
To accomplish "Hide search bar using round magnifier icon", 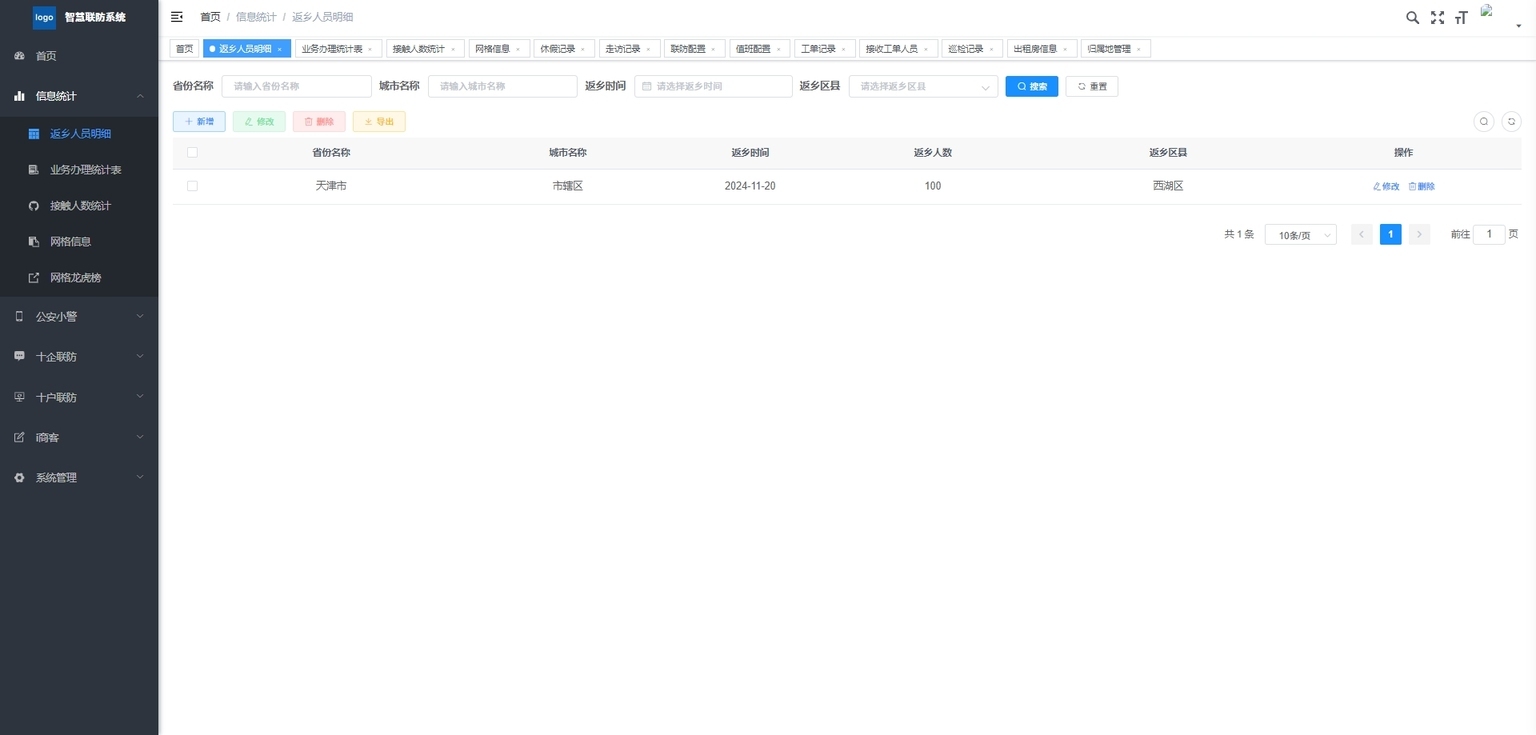I will (x=1484, y=121).
